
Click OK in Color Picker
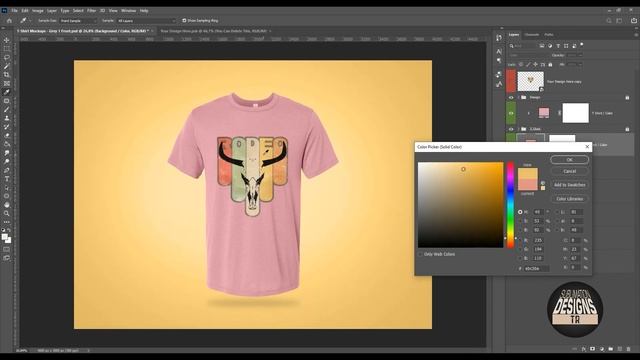[x=569, y=160]
